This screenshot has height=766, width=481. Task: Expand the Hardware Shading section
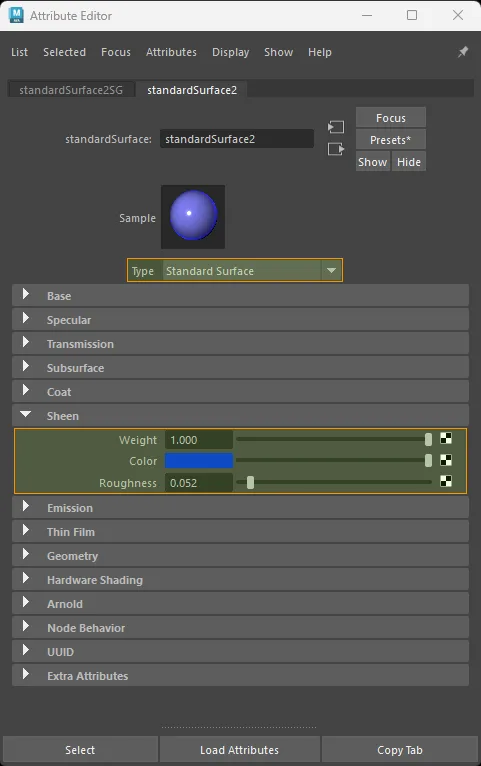coord(240,579)
